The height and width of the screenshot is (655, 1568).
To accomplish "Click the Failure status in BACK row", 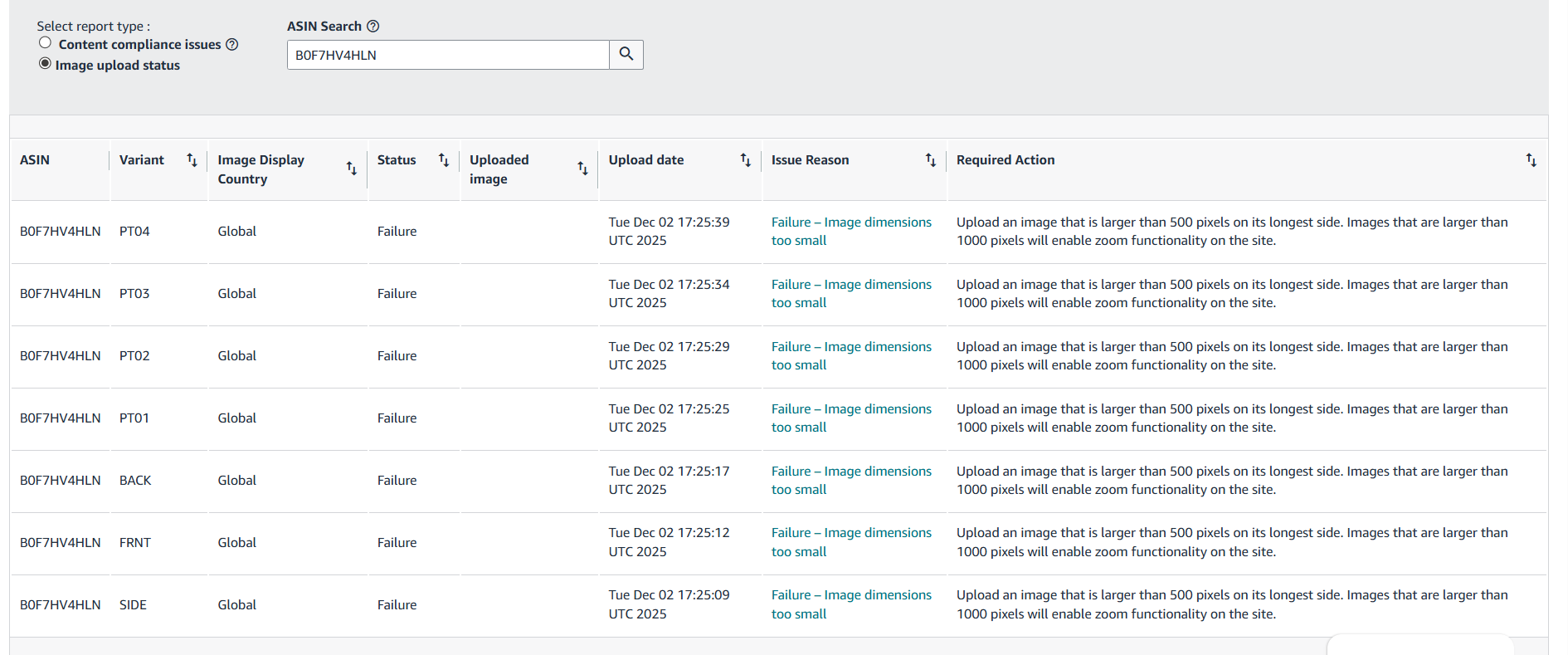I will coord(397,481).
